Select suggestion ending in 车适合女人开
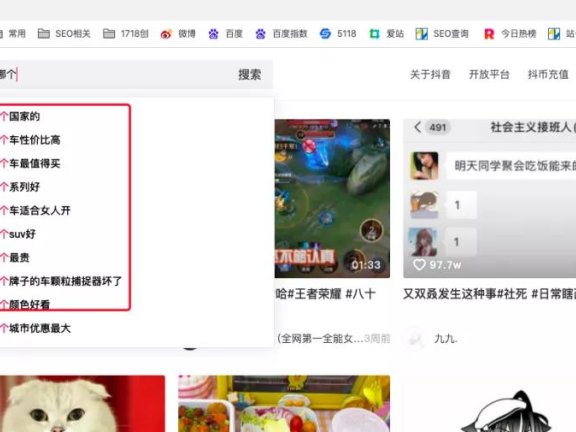The width and height of the screenshot is (576, 432). tap(36, 210)
